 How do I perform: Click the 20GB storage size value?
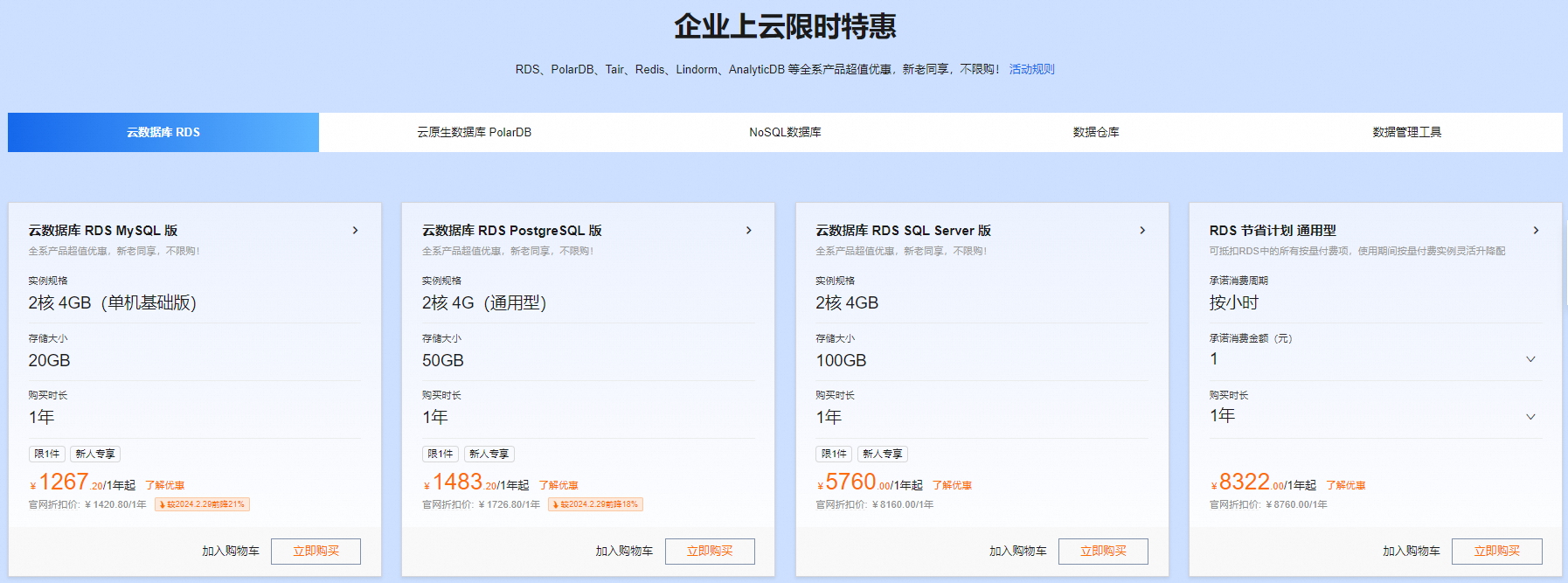point(49,361)
